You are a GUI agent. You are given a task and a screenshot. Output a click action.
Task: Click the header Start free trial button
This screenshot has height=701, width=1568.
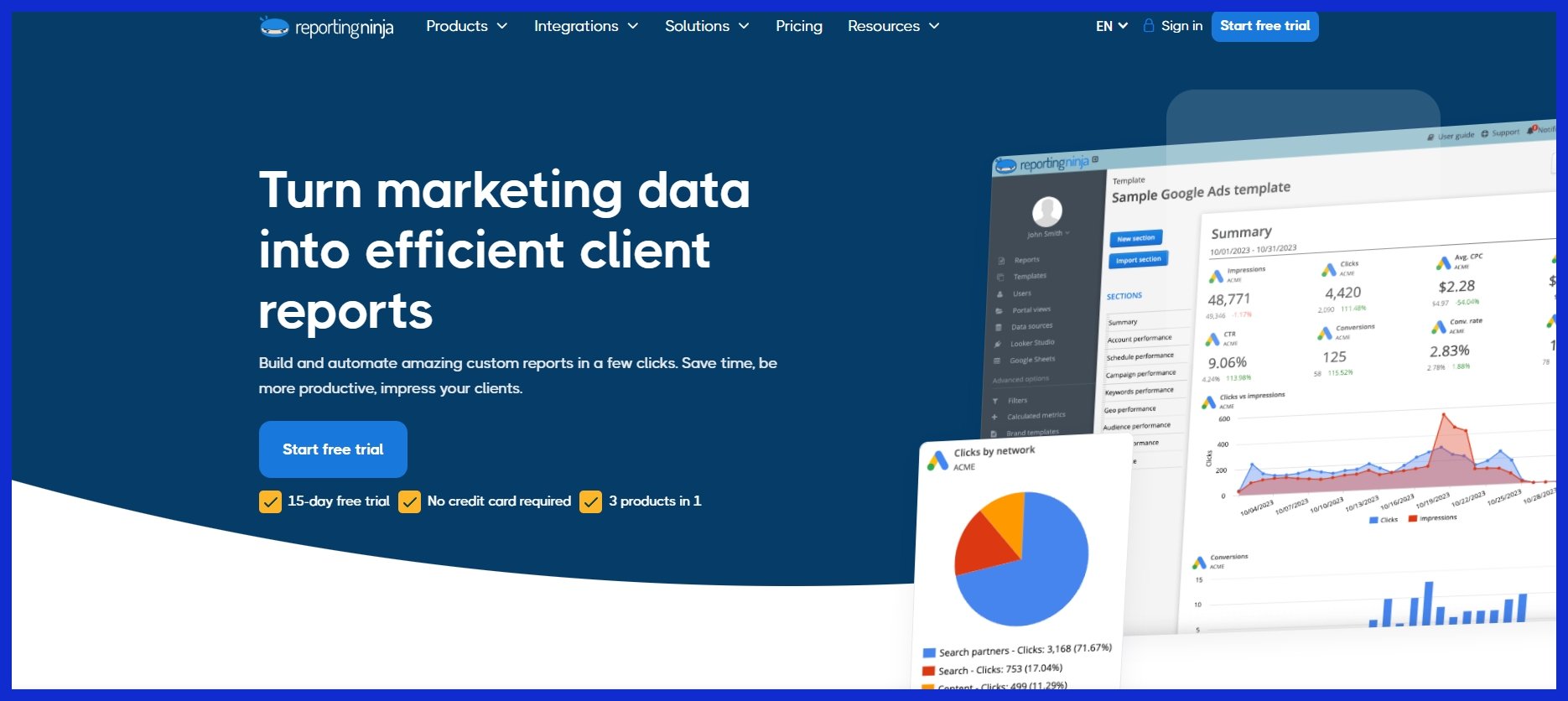pyautogui.click(x=1264, y=26)
